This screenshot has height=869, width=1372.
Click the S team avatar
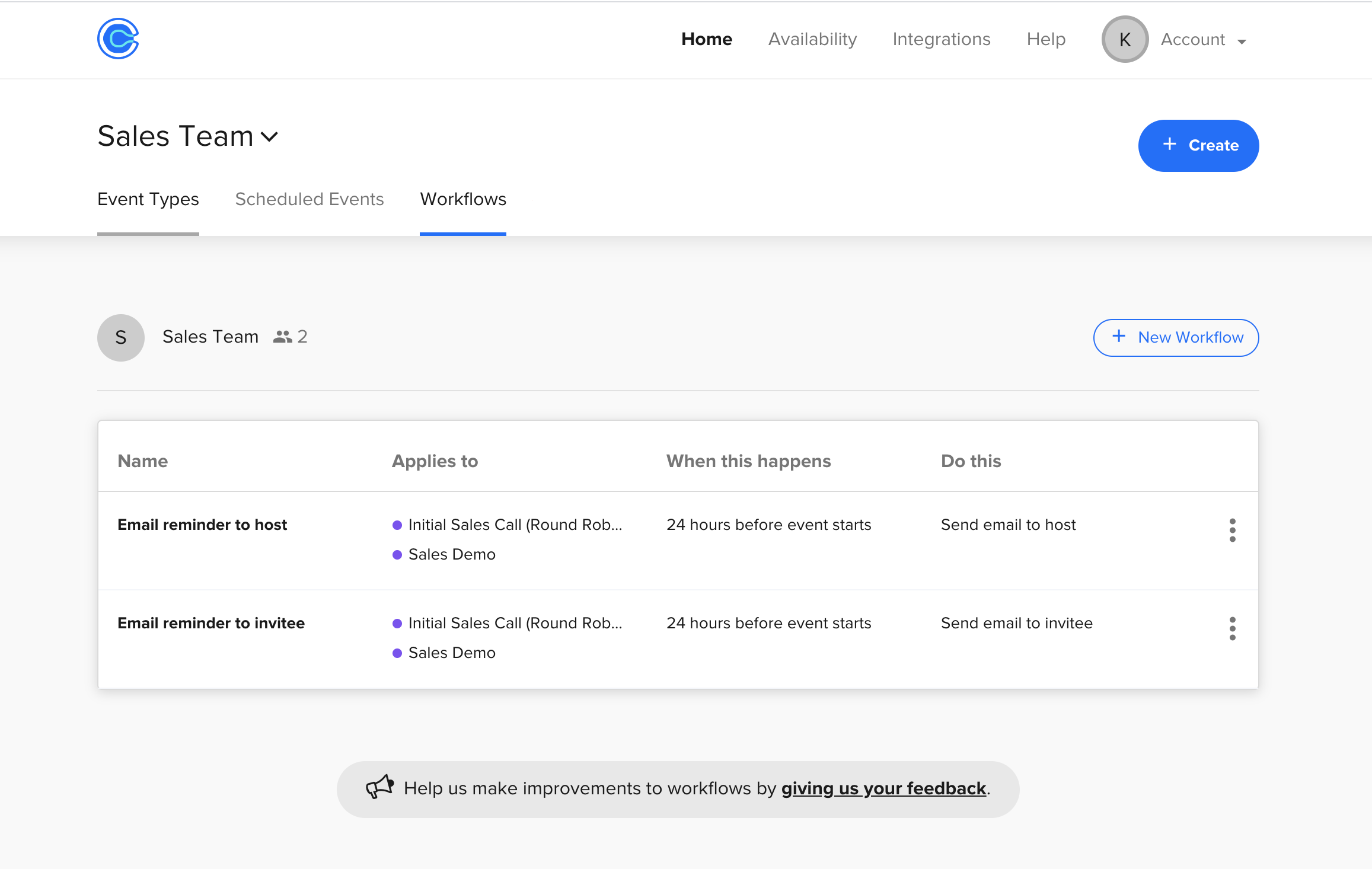[121, 337]
